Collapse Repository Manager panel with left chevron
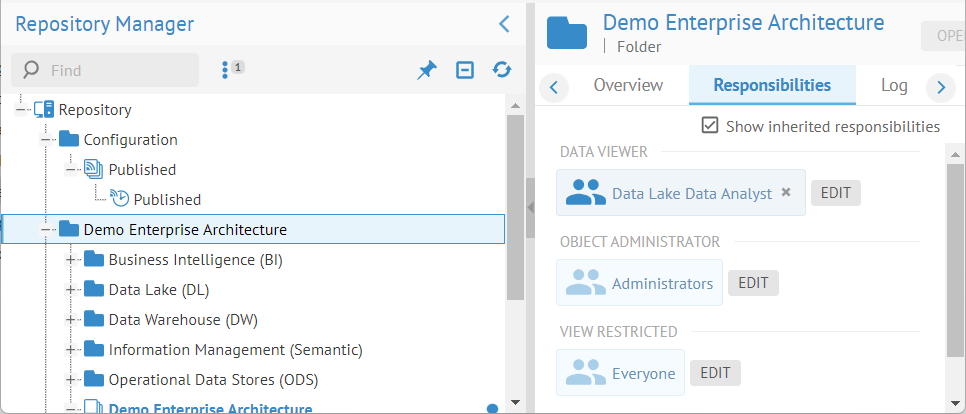The height and width of the screenshot is (414, 966). pyautogui.click(x=504, y=24)
